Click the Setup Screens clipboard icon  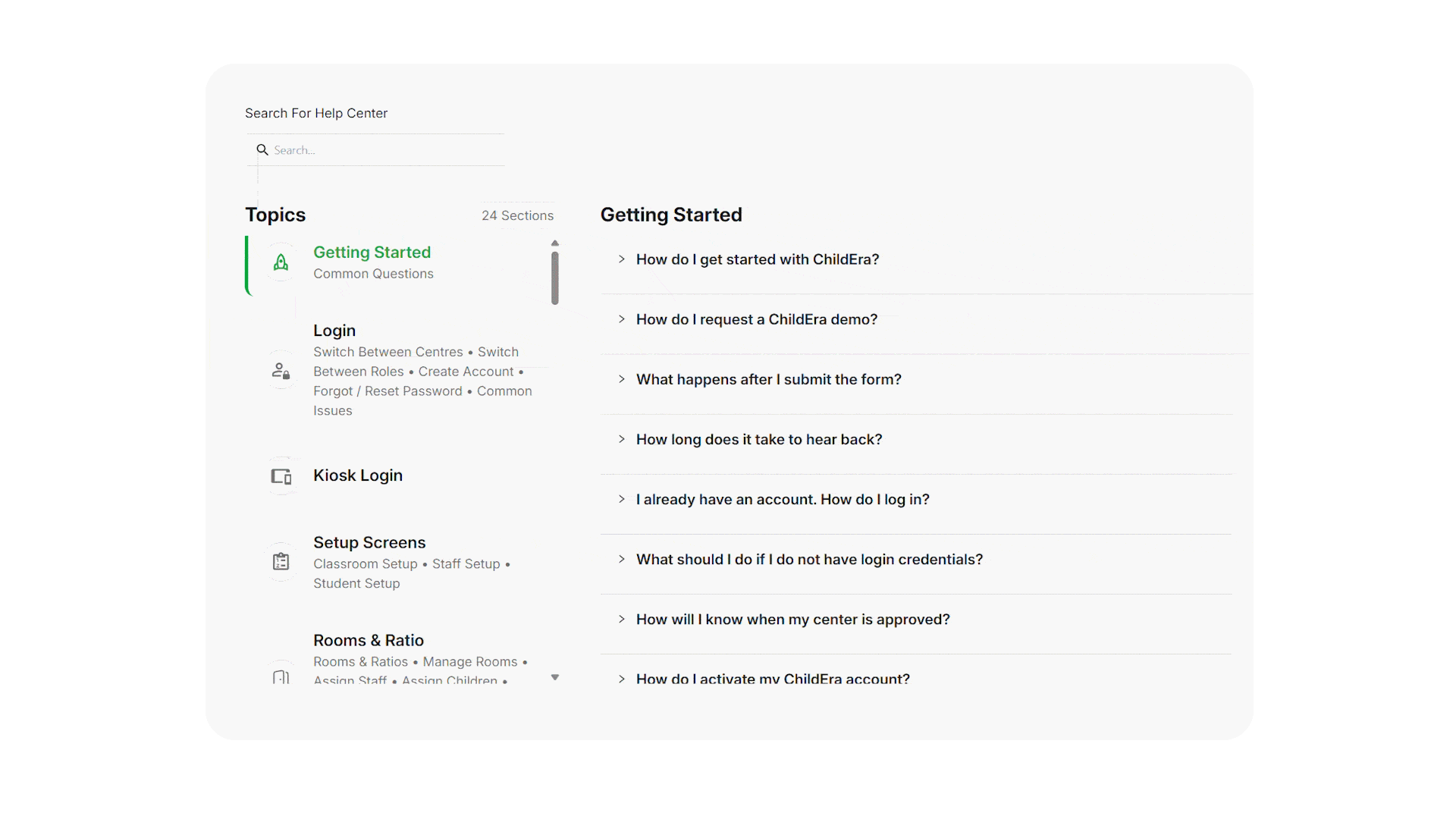[x=281, y=561]
